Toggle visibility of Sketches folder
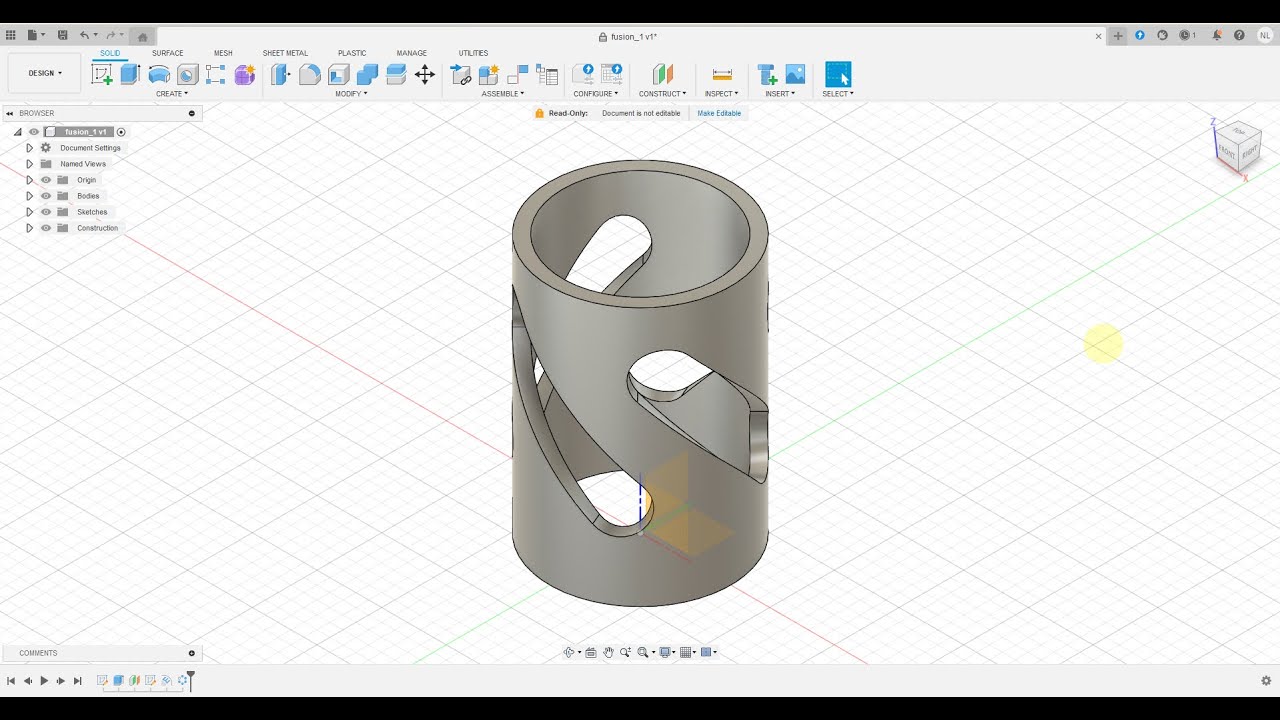 pos(46,212)
